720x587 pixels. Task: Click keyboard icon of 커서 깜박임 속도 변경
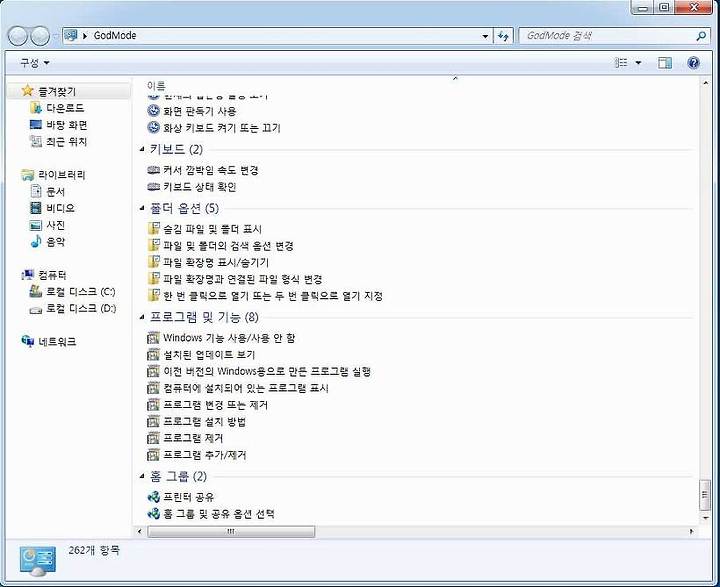(153, 170)
